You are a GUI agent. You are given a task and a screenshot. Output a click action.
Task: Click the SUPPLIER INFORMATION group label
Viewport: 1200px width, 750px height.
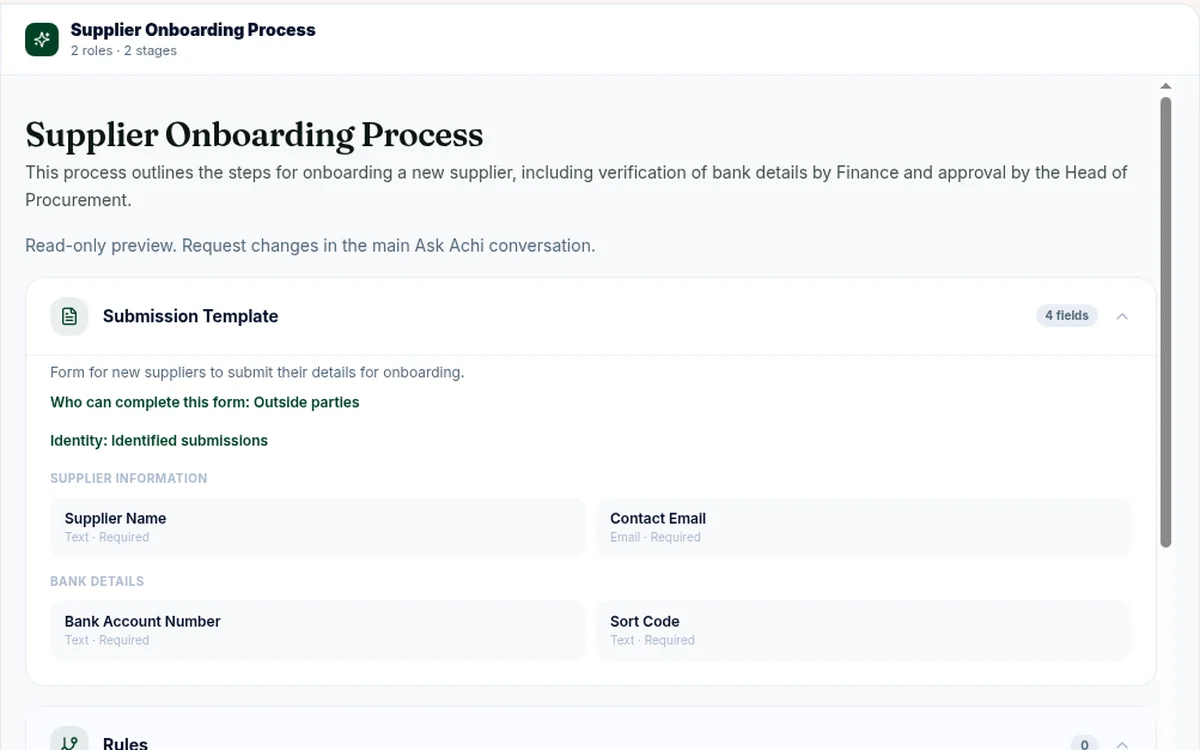click(x=129, y=478)
